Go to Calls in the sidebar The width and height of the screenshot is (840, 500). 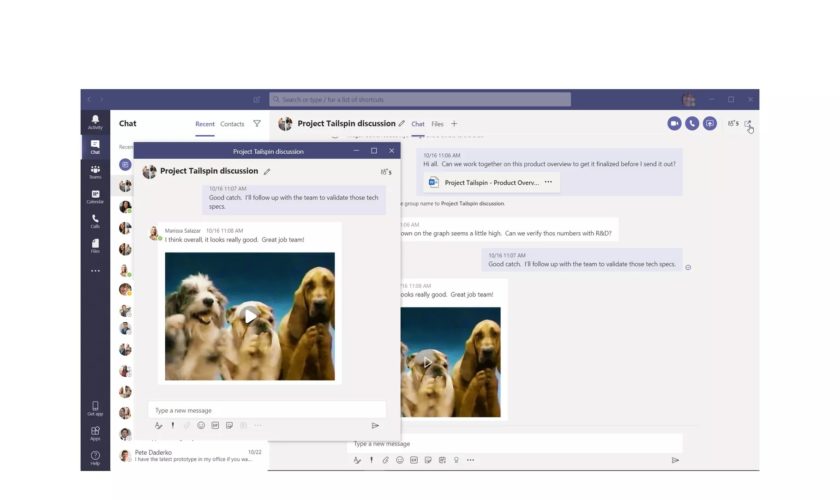pos(95,220)
